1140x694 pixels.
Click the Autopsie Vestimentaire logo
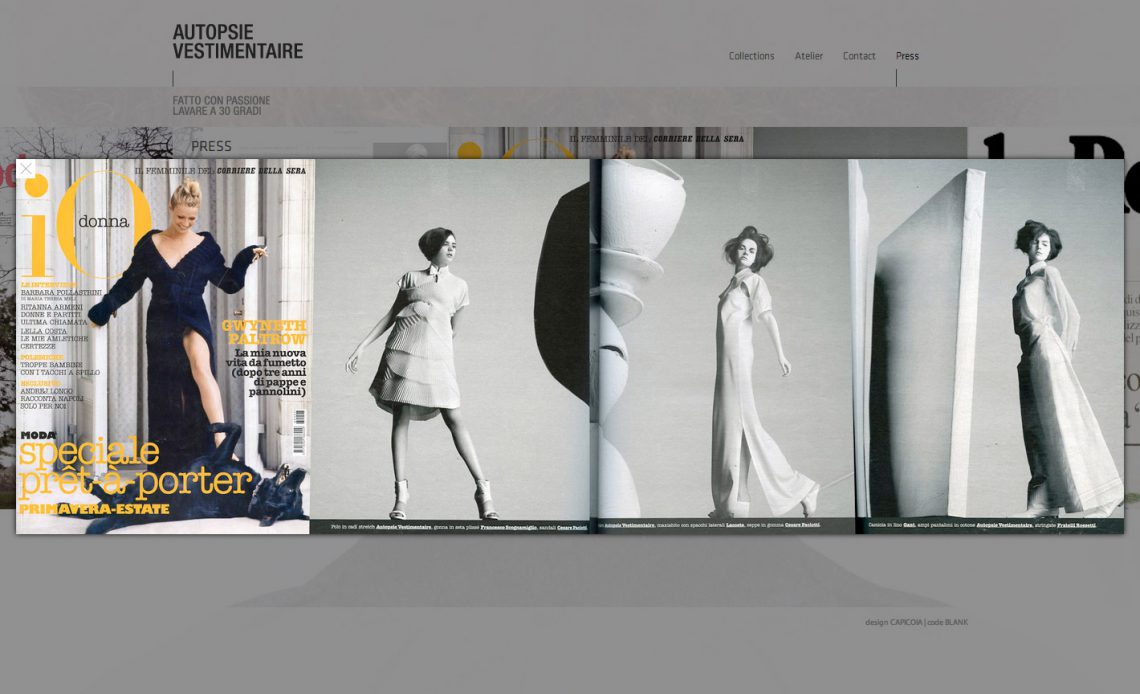click(238, 41)
